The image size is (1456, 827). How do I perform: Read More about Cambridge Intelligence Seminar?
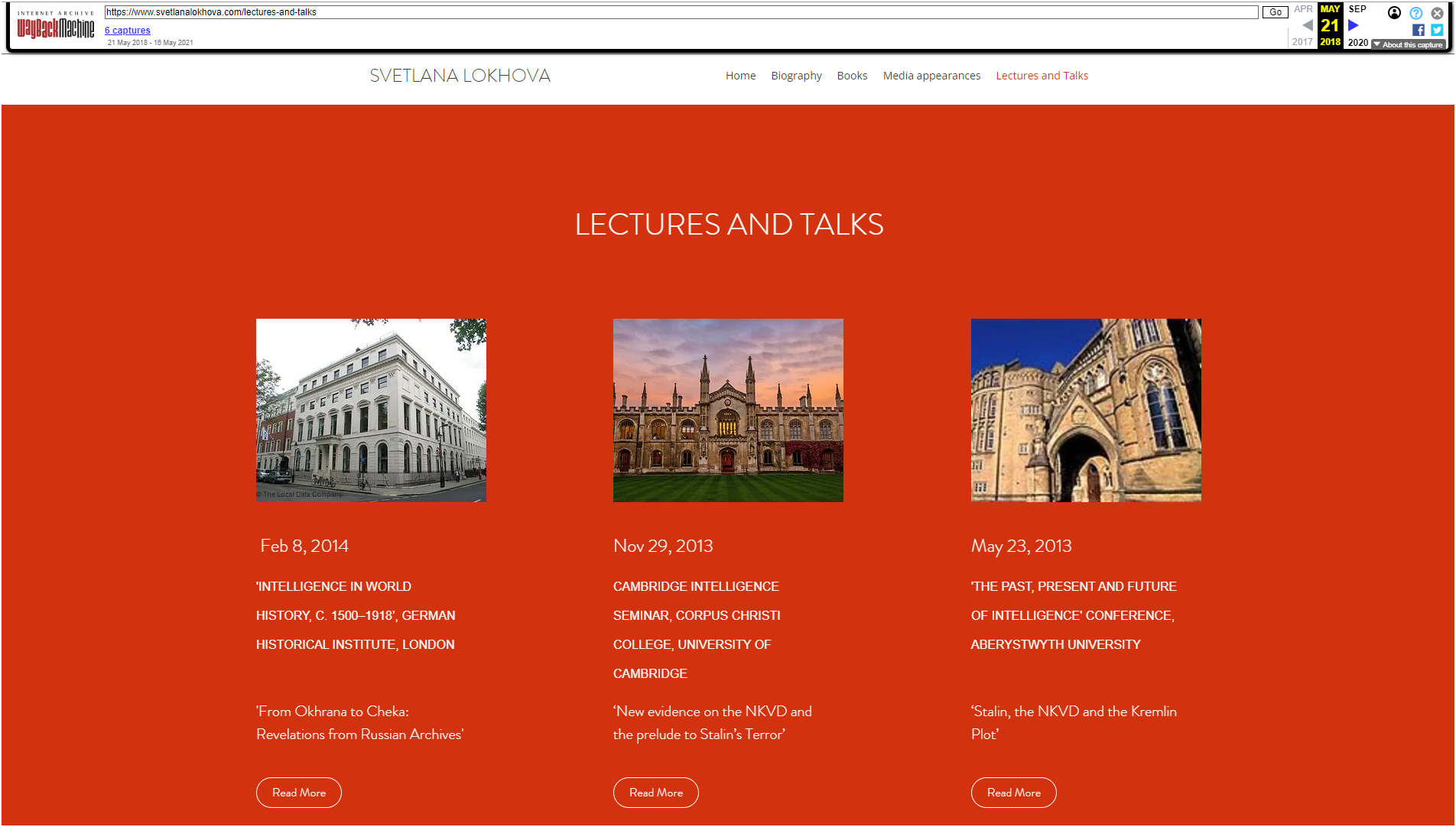(656, 793)
